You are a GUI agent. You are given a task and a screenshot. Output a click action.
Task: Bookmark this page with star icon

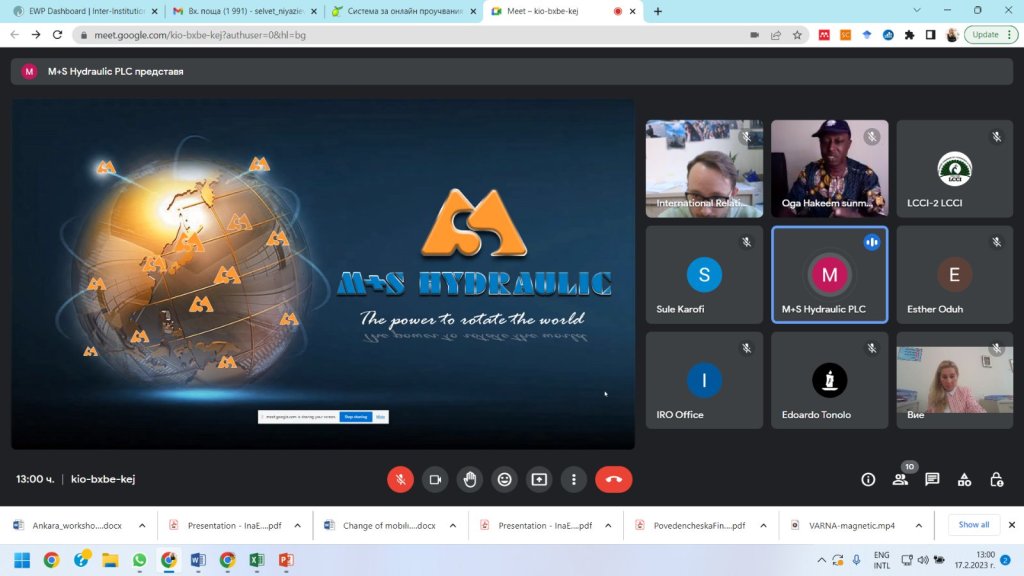[797, 35]
